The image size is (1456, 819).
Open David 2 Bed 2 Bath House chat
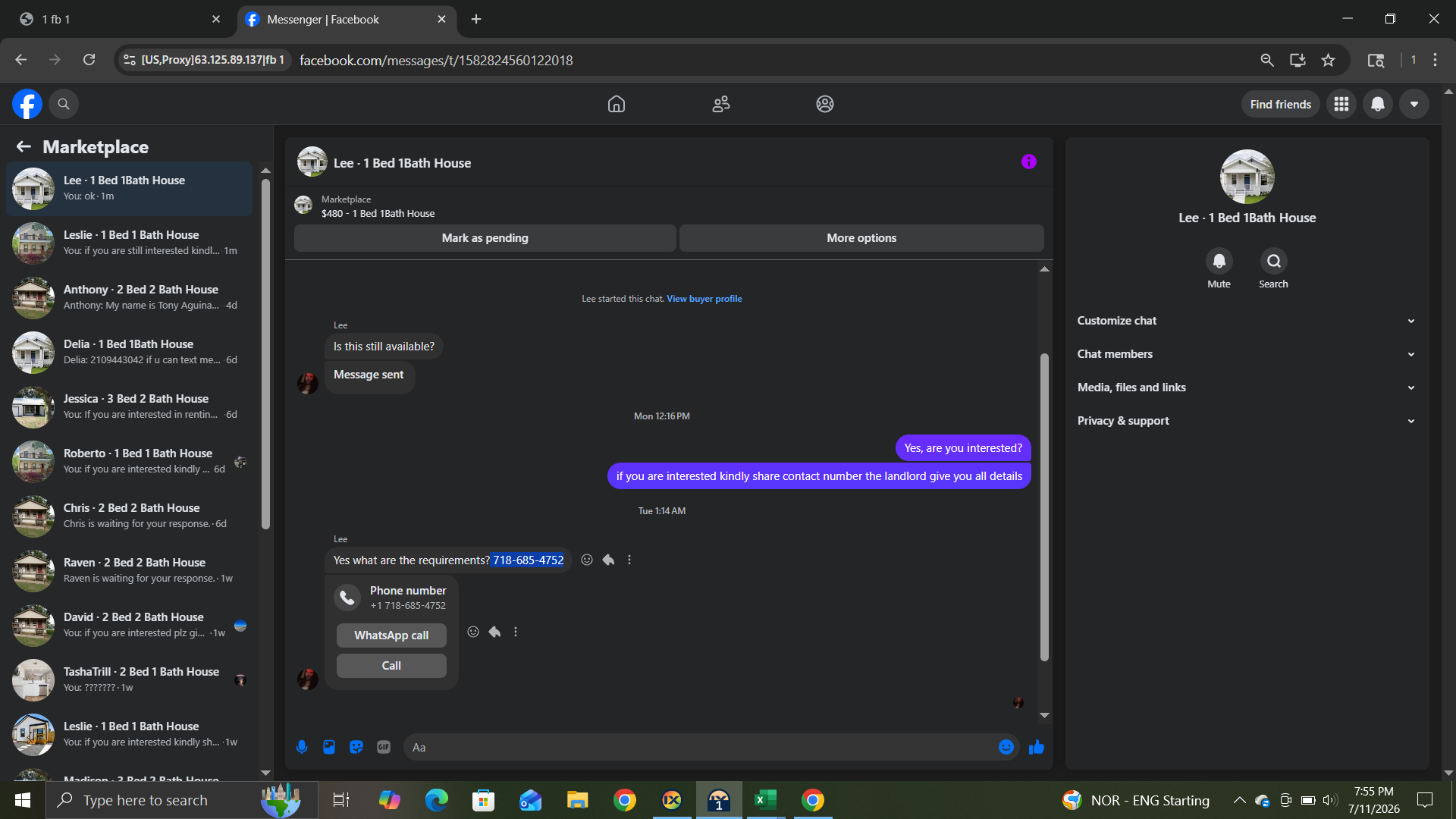(x=130, y=625)
